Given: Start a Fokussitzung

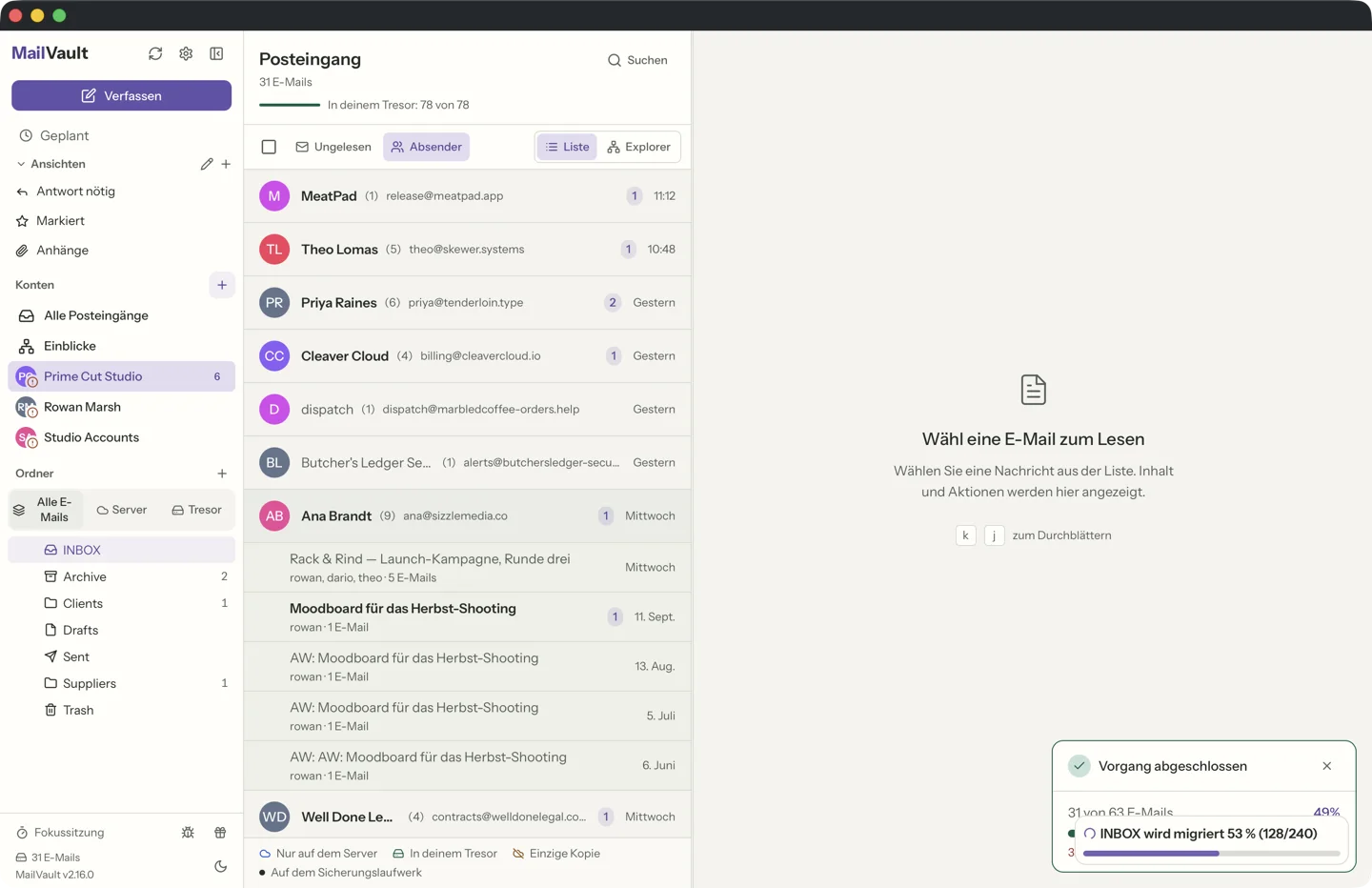Looking at the screenshot, I should point(60,833).
